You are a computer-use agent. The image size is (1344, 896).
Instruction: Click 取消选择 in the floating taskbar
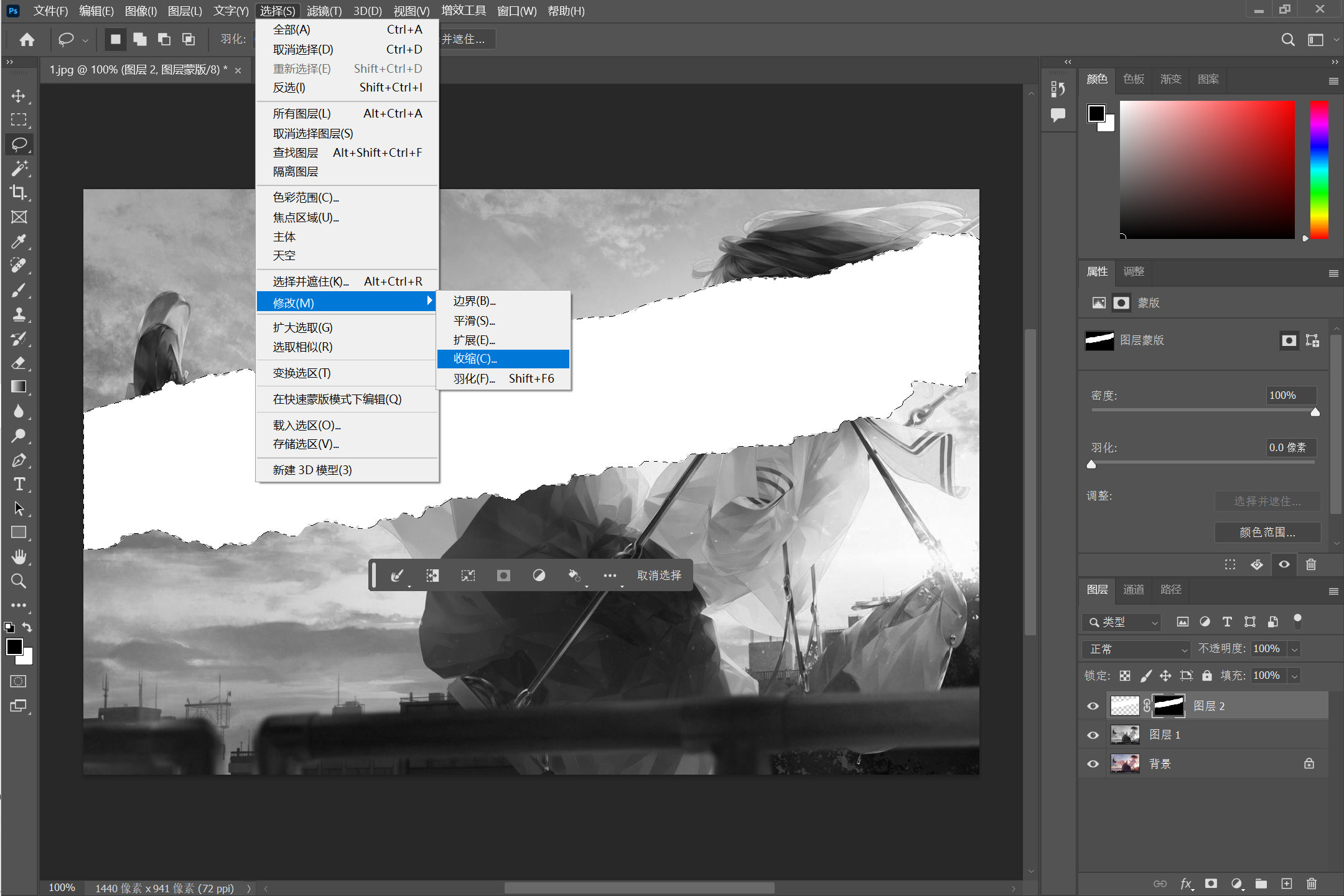(x=659, y=576)
